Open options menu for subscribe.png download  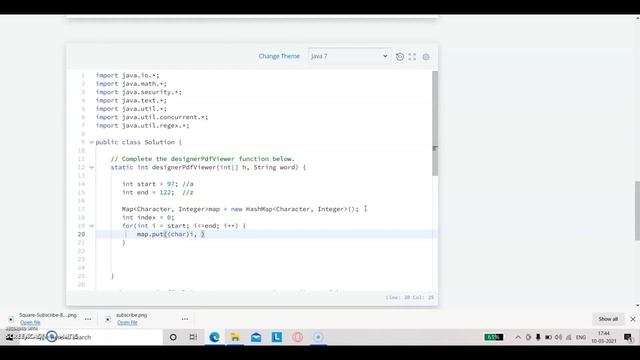pos(185,319)
